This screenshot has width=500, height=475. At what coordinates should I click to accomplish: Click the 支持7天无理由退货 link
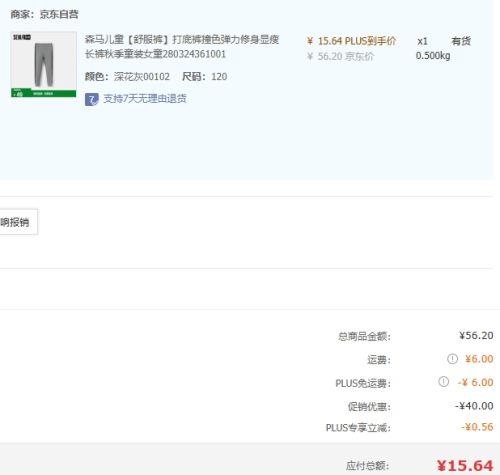tap(145, 99)
